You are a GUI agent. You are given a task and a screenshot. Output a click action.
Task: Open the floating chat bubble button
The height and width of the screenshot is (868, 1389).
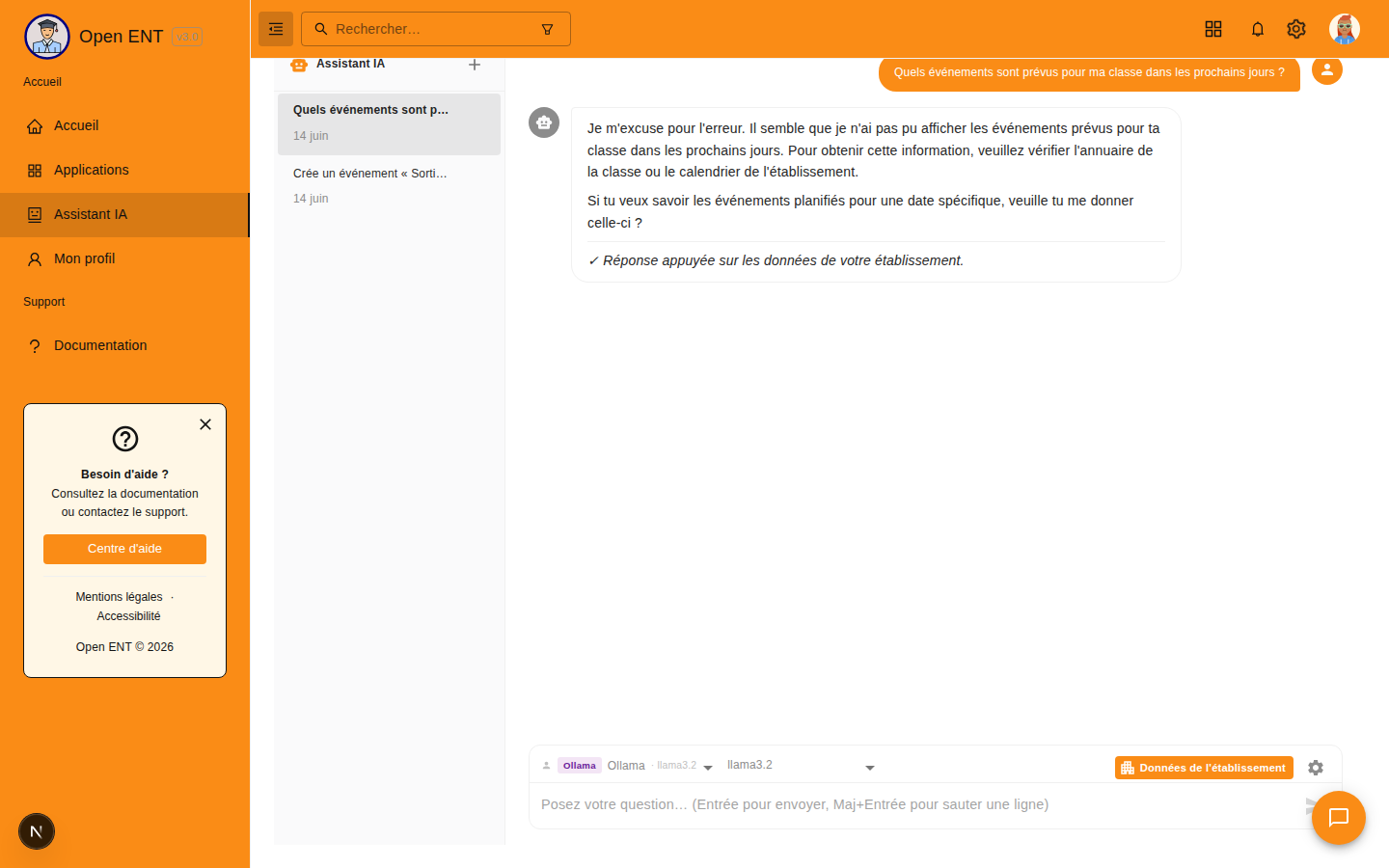[x=1339, y=818]
